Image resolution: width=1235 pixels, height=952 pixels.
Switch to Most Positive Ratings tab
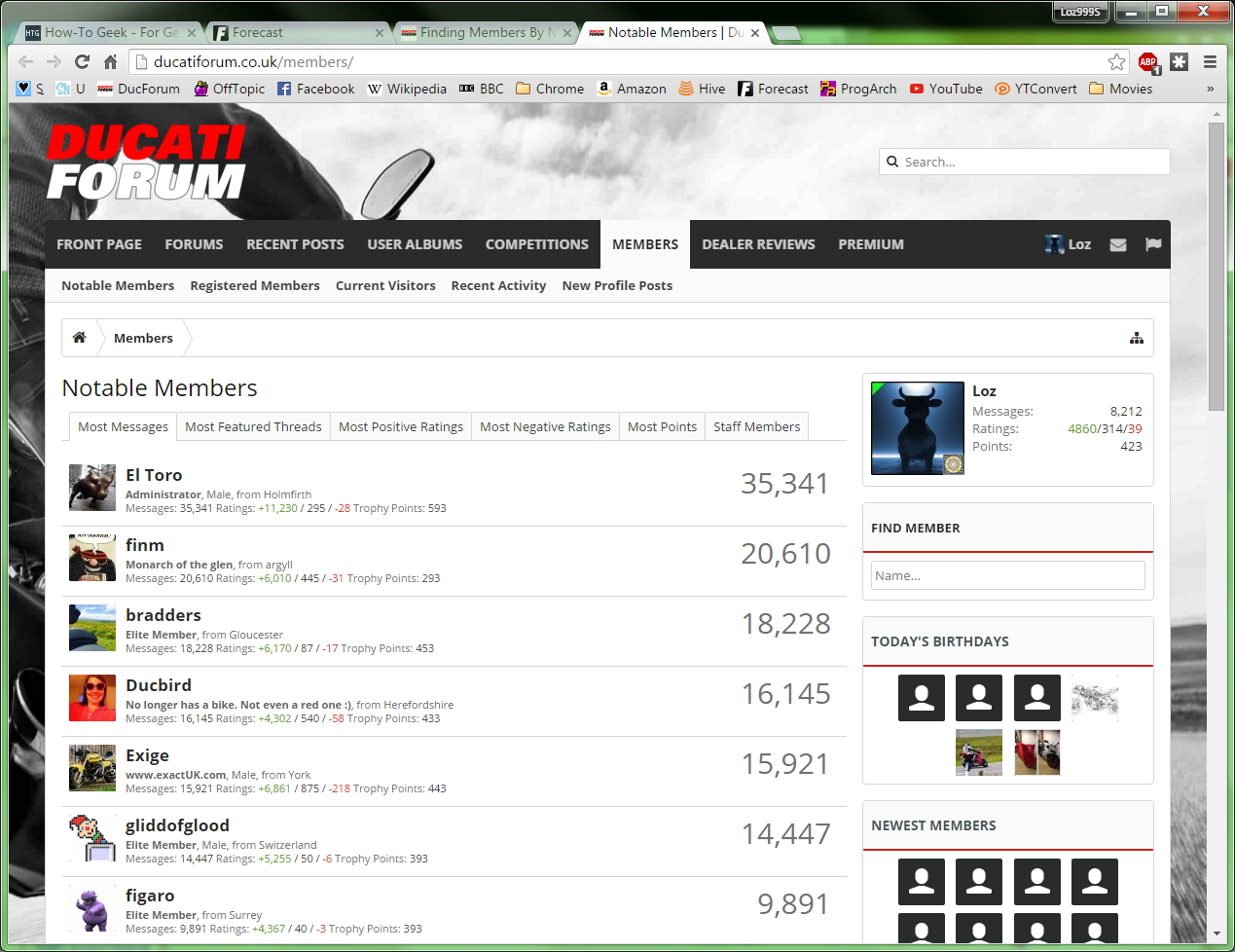pyautogui.click(x=401, y=426)
